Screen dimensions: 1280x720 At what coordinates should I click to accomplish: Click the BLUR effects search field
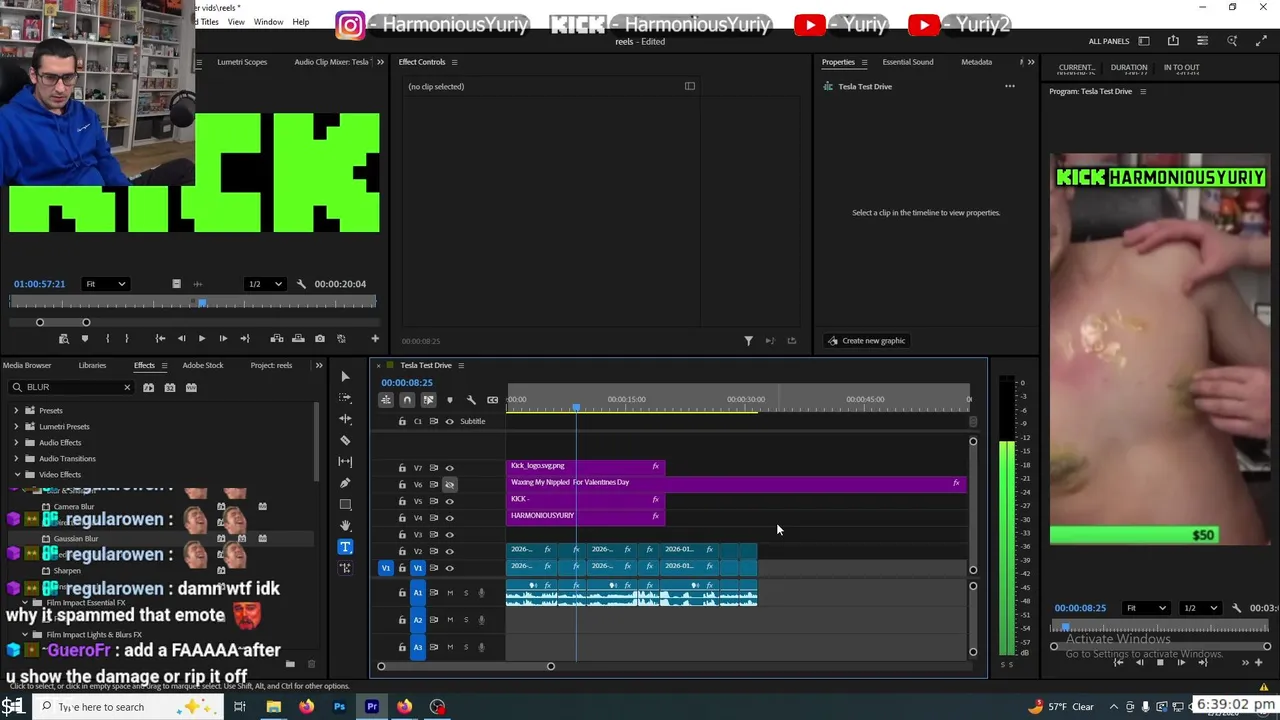[x=70, y=387]
